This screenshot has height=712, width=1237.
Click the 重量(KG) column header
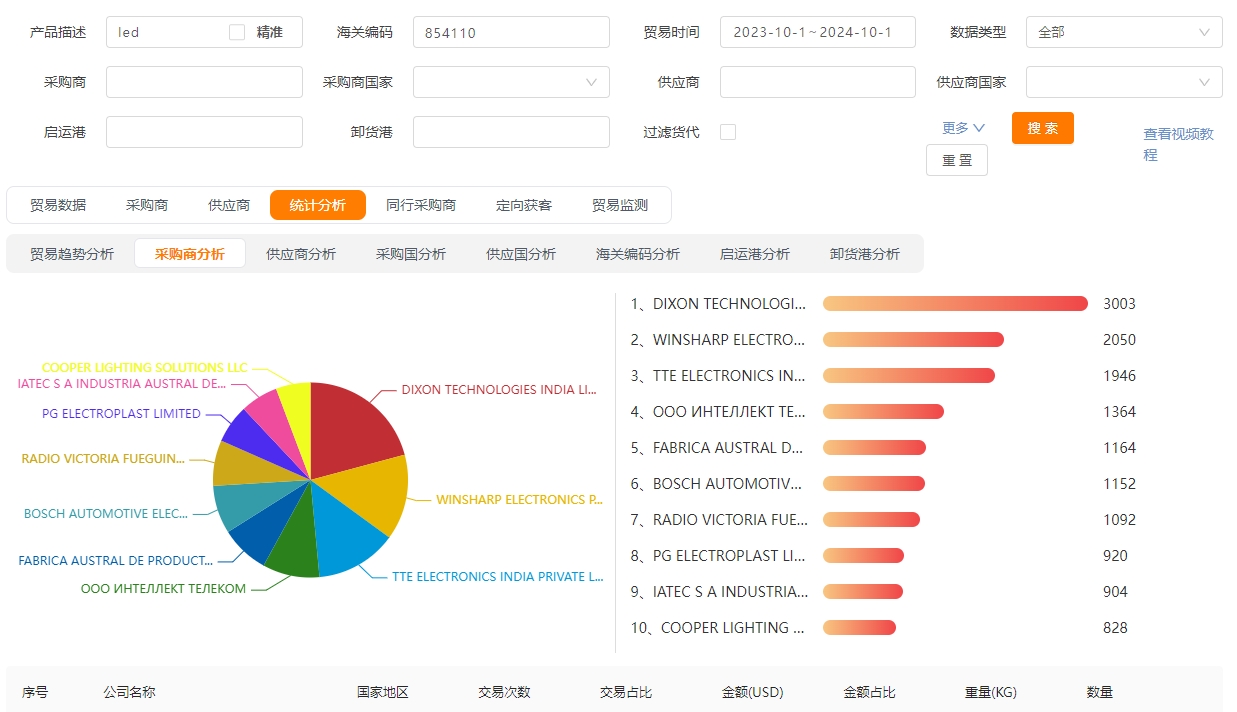pyautogui.click(x=991, y=692)
